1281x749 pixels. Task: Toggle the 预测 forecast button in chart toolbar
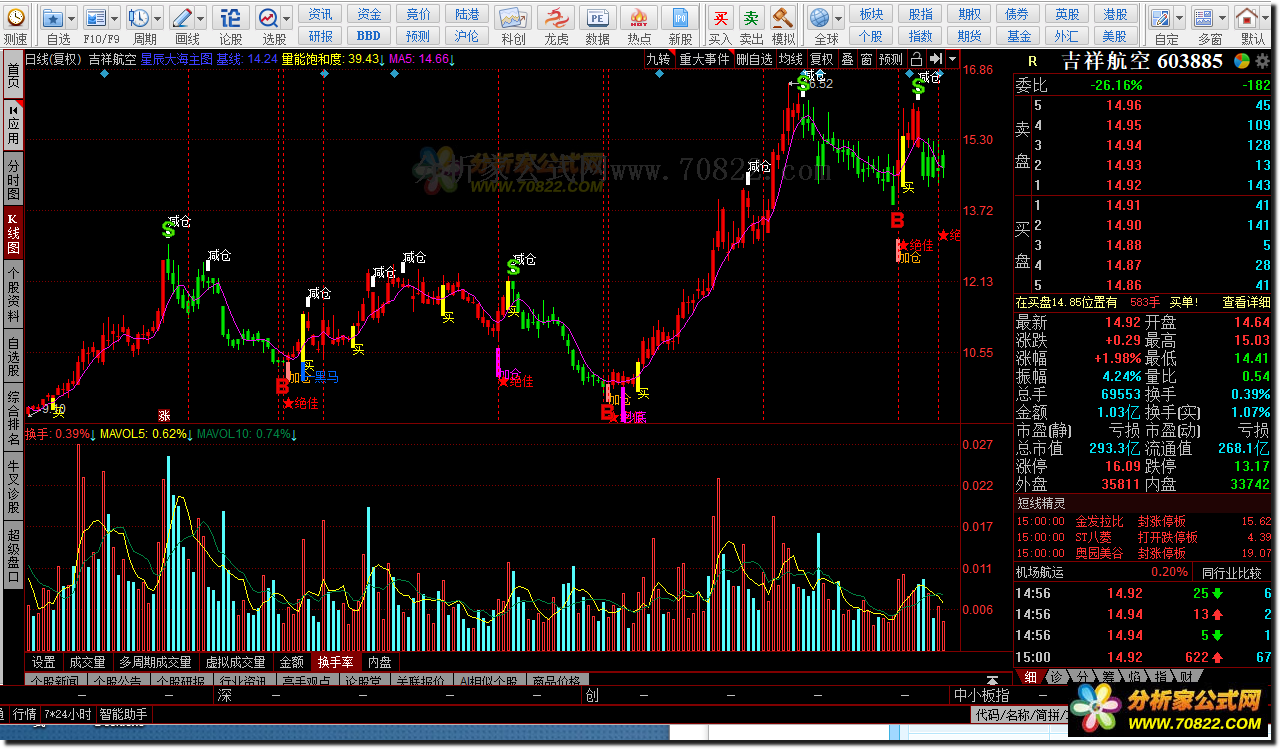point(890,59)
